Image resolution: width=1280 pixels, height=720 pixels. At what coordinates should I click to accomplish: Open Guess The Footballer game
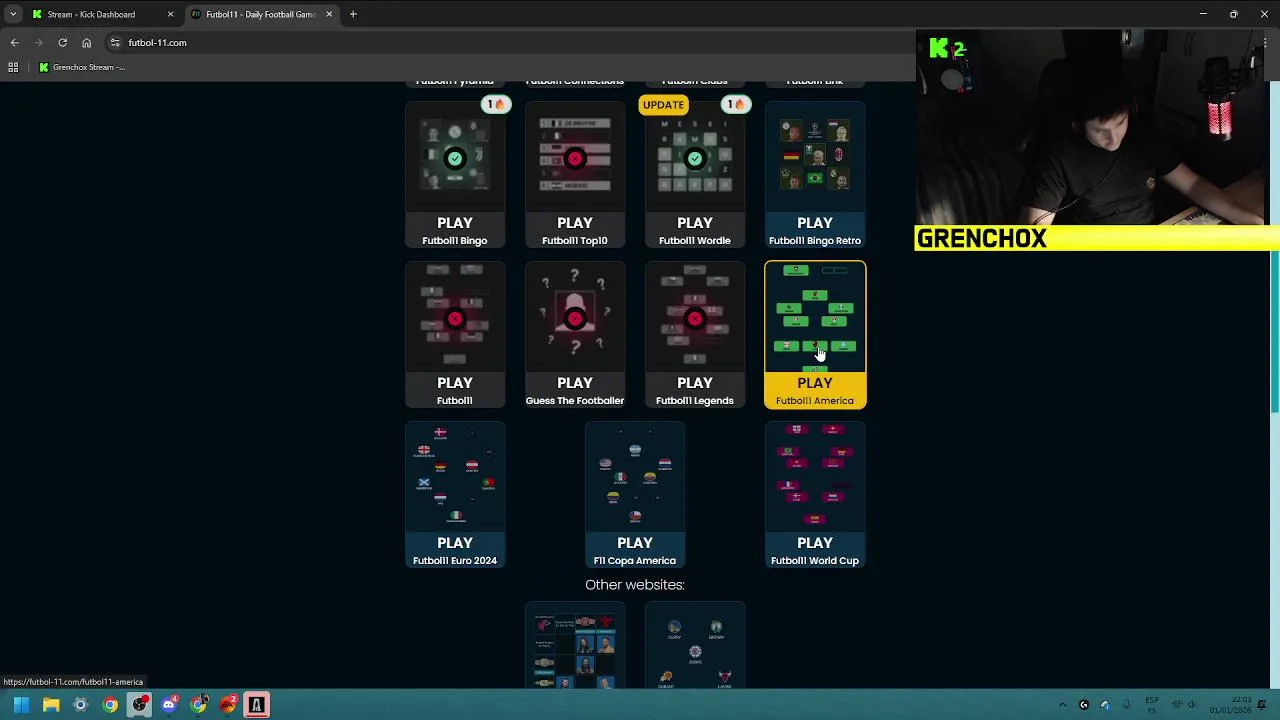pos(575,335)
